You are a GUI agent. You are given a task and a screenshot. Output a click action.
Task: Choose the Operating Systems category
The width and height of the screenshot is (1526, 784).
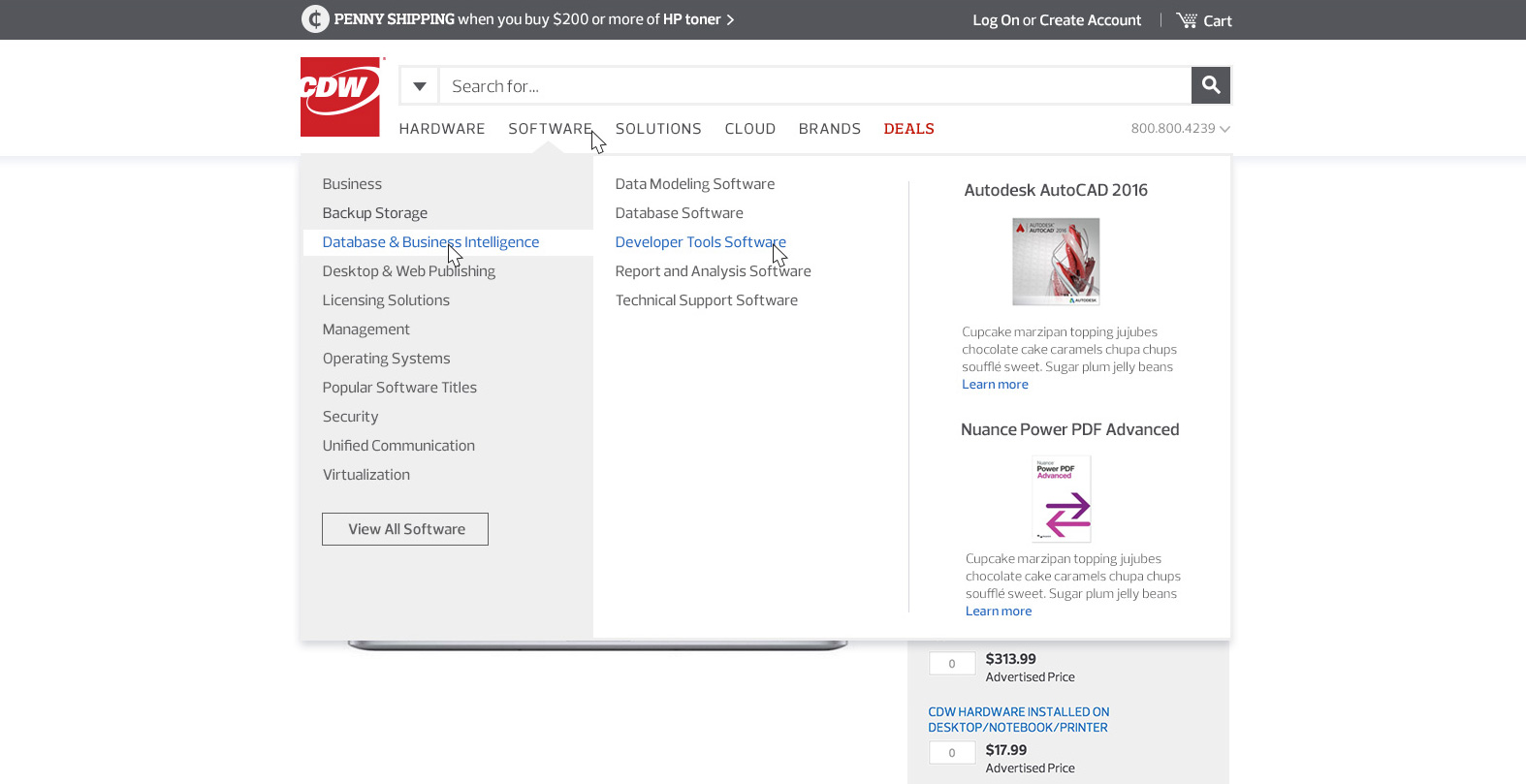pyautogui.click(x=386, y=359)
